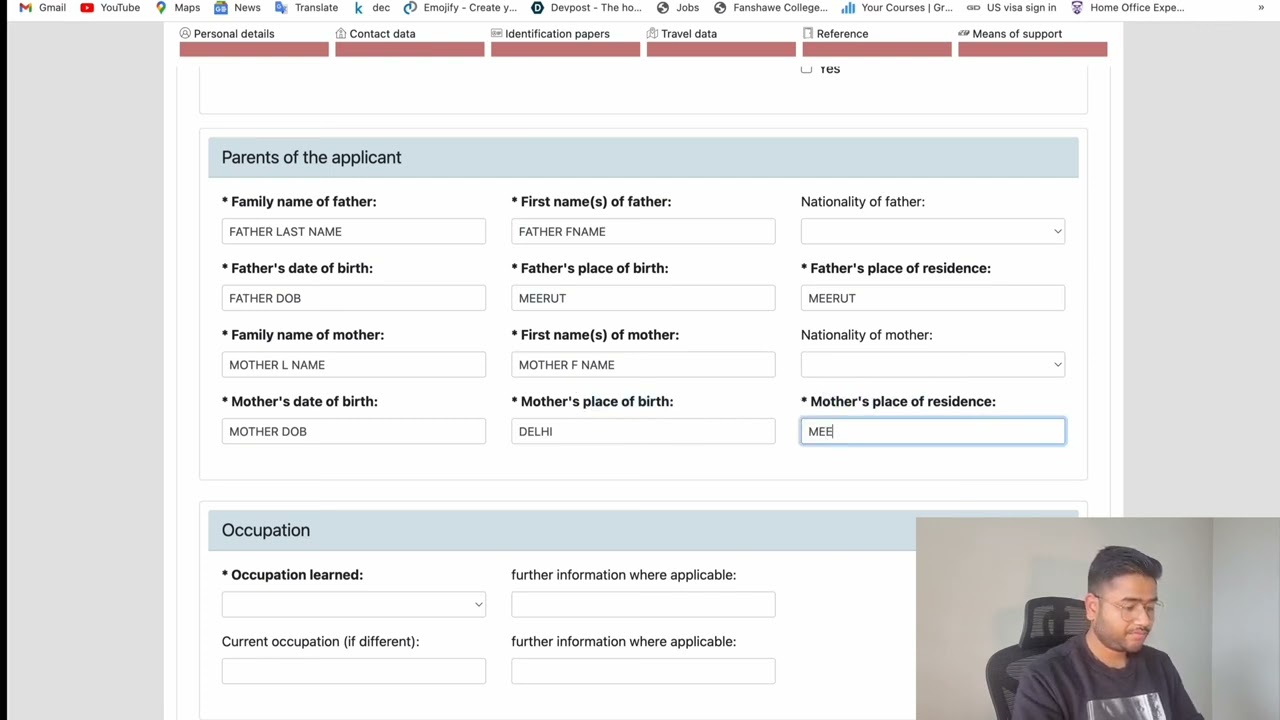The image size is (1280, 720).
Task: Open the 'dec' bookmark icon
Action: pos(358,7)
